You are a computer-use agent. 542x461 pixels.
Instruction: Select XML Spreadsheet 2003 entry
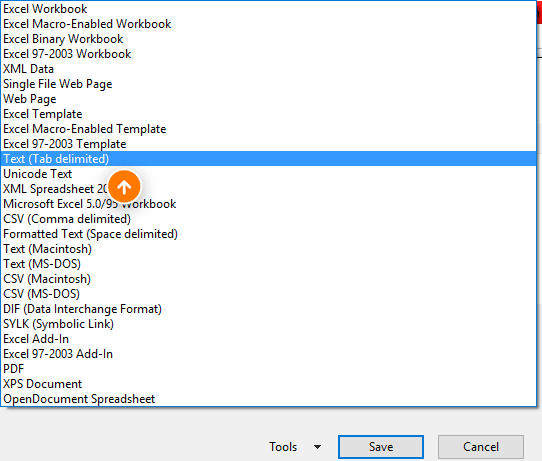point(268,189)
